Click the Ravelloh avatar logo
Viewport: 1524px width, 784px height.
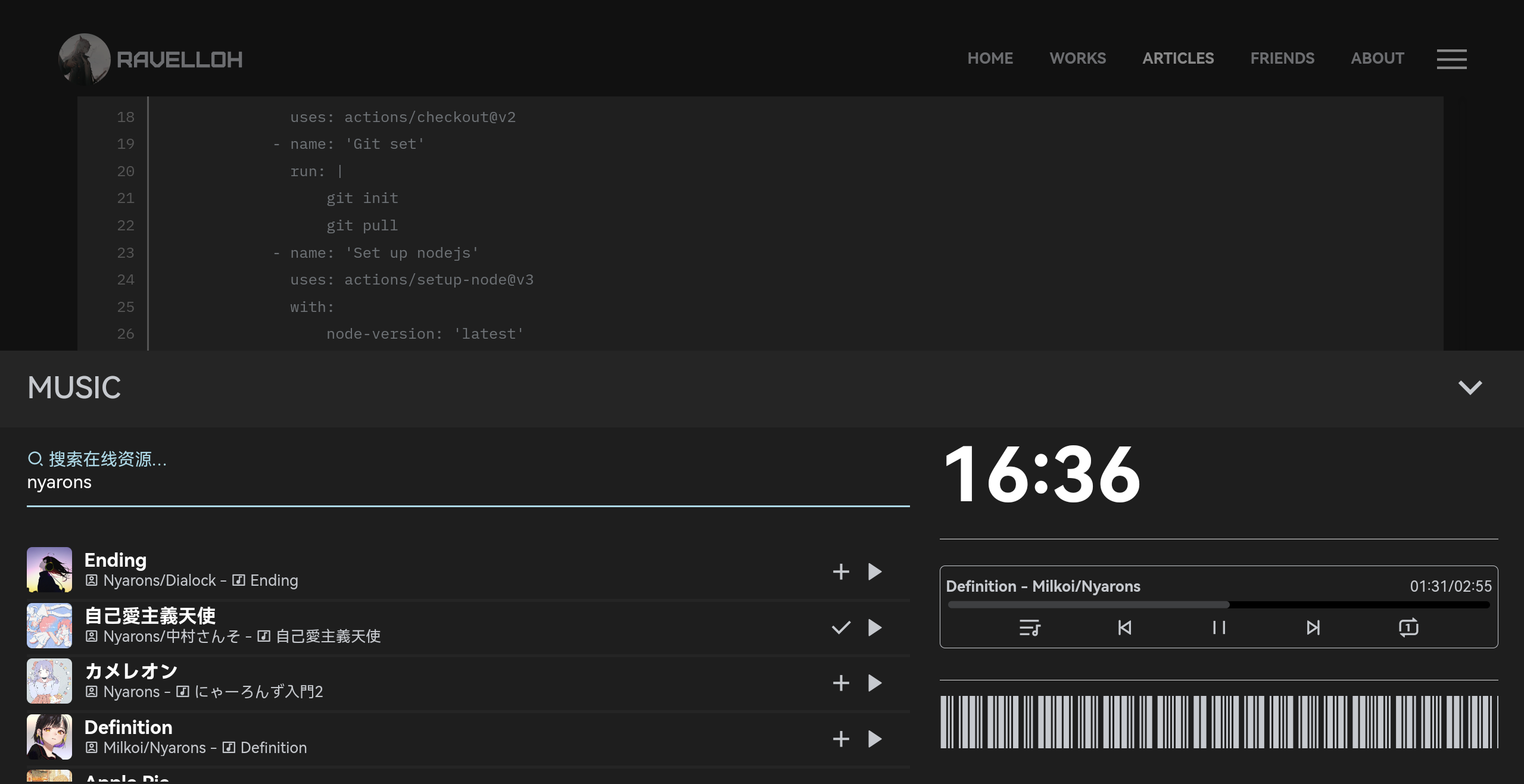click(x=85, y=59)
